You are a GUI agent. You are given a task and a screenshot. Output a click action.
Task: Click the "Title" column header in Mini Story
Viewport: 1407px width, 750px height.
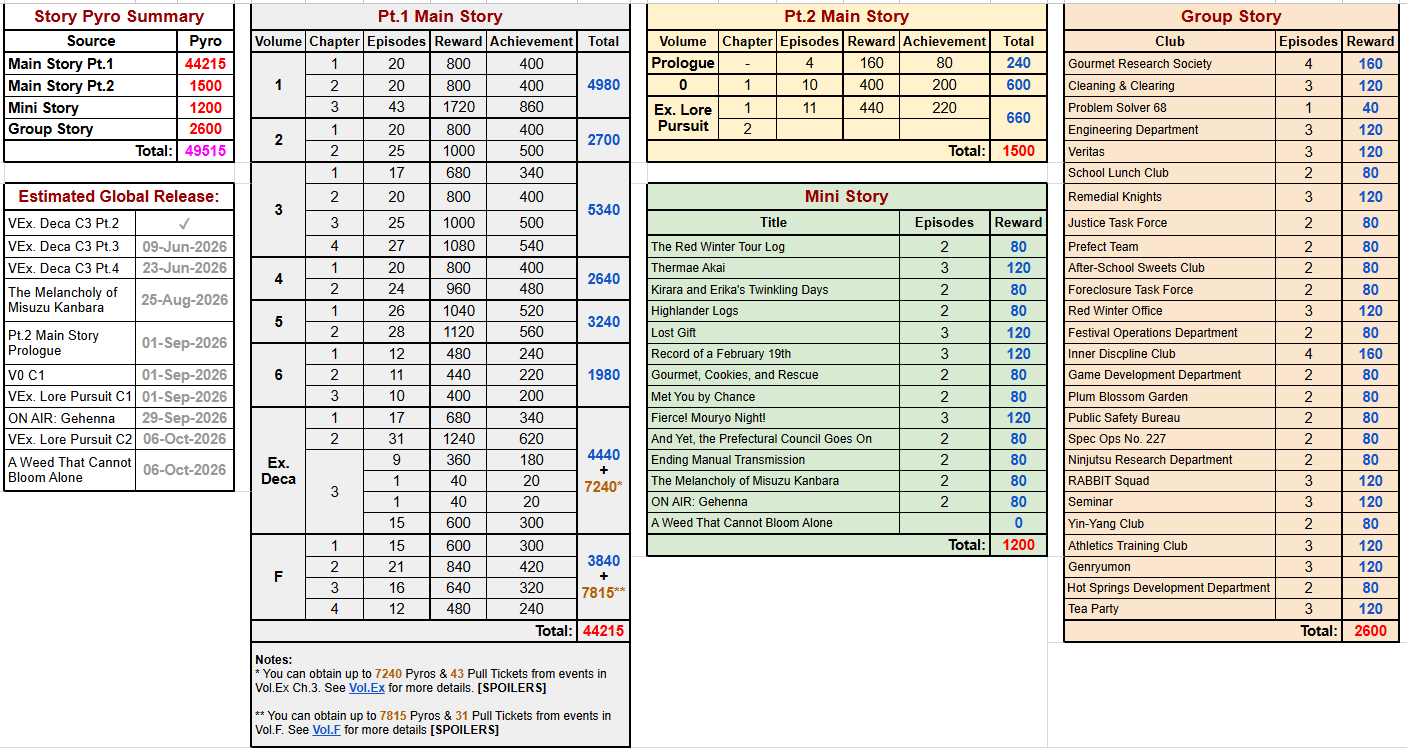pyautogui.click(x=773, y=222)
